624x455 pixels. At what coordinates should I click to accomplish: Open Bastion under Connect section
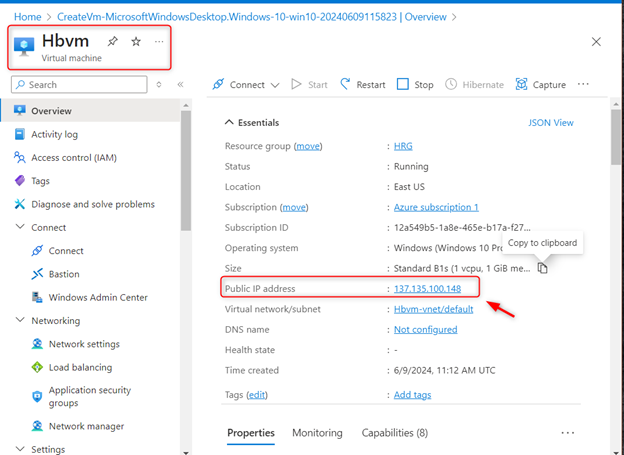64,274
